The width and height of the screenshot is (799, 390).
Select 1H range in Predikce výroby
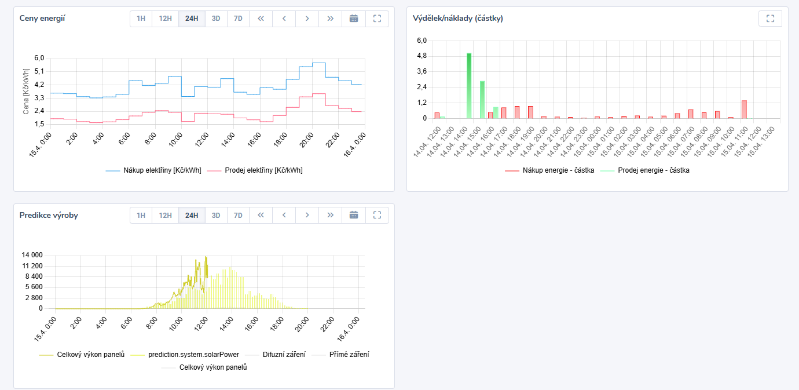tap(141, 215)
